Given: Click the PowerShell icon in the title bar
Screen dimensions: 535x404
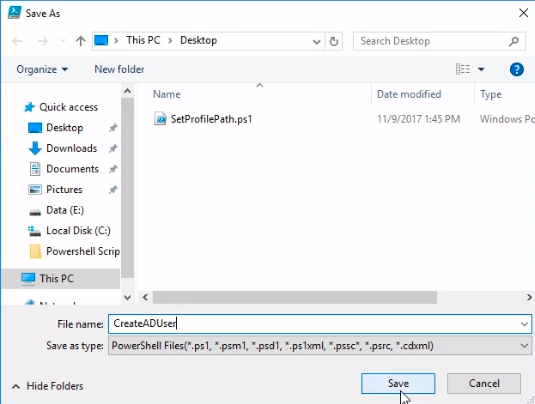Looking at the screenshot, I should [14, 13].
